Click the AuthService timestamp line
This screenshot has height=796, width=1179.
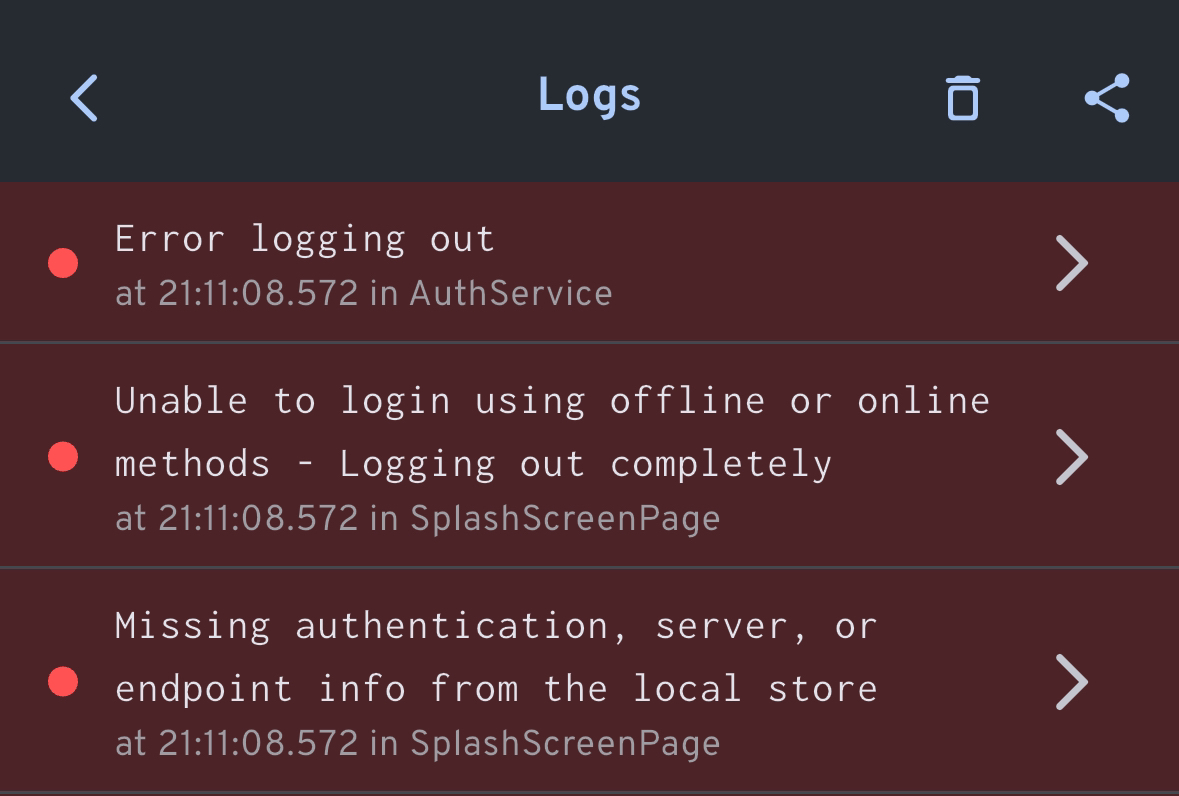pyautogui.click(x=363, y=294)
